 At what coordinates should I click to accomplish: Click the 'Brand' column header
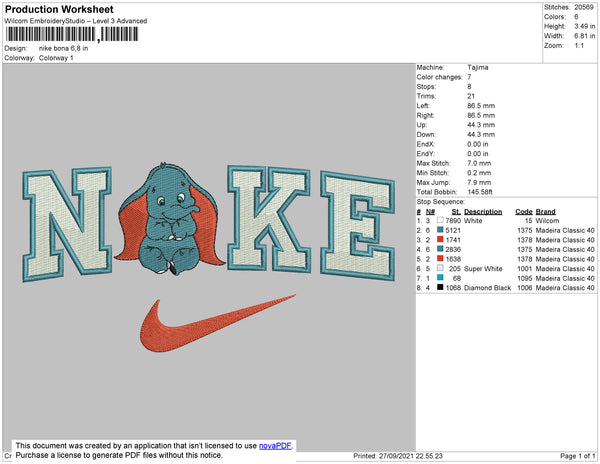[546, 212]
